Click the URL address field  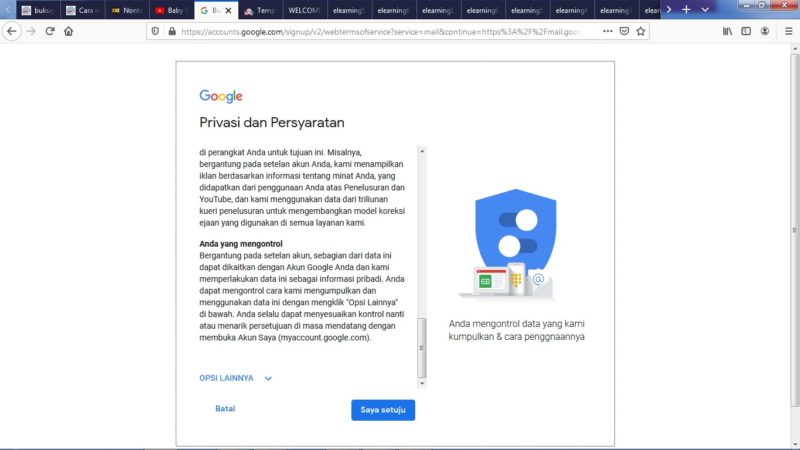(x=383, y=32)
